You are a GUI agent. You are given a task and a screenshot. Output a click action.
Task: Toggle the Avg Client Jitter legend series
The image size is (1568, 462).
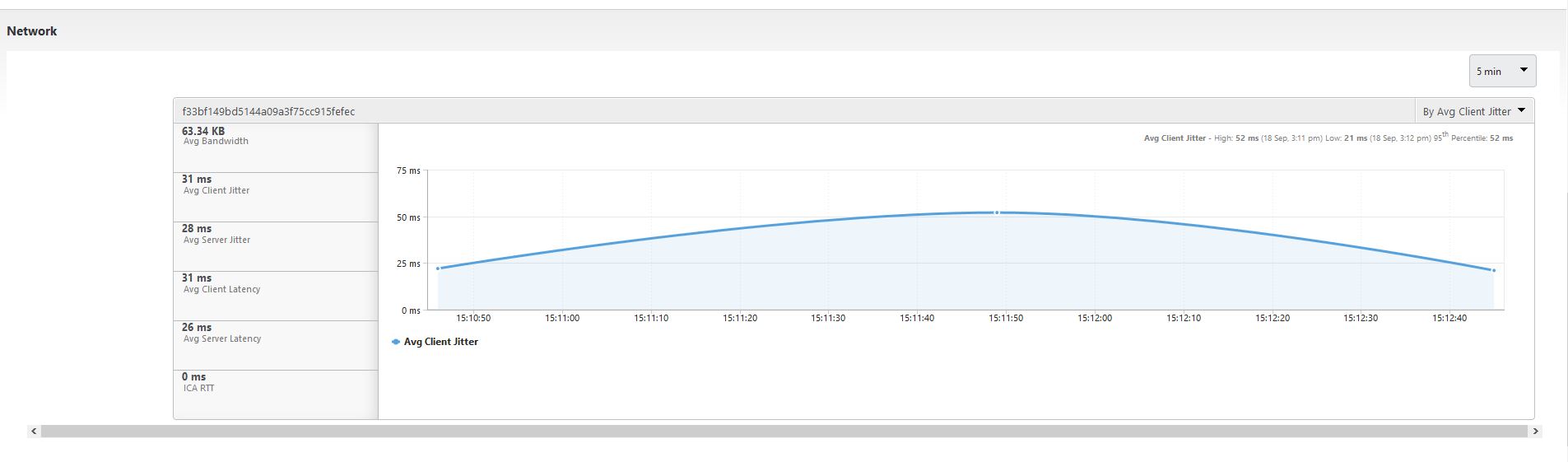point(440,342)
